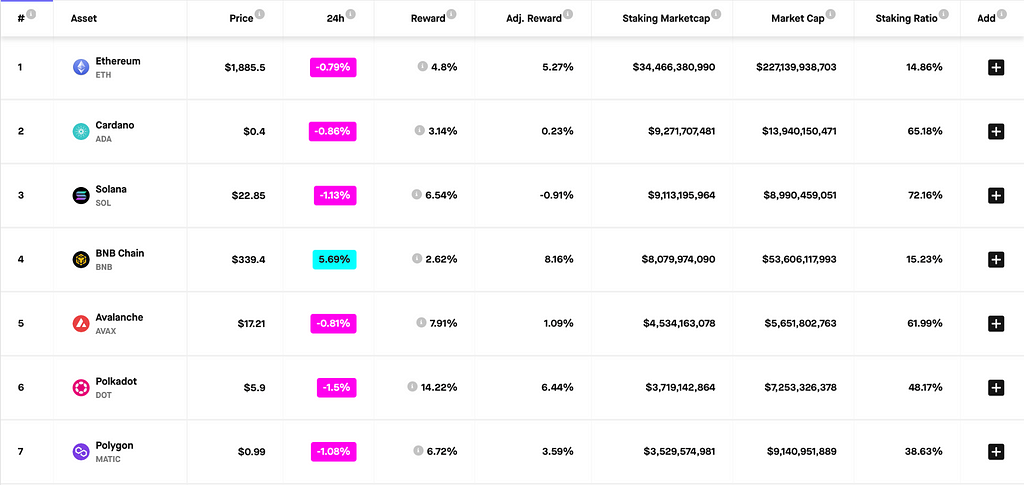Add Ethereum using its plus button

pos(995,67)
